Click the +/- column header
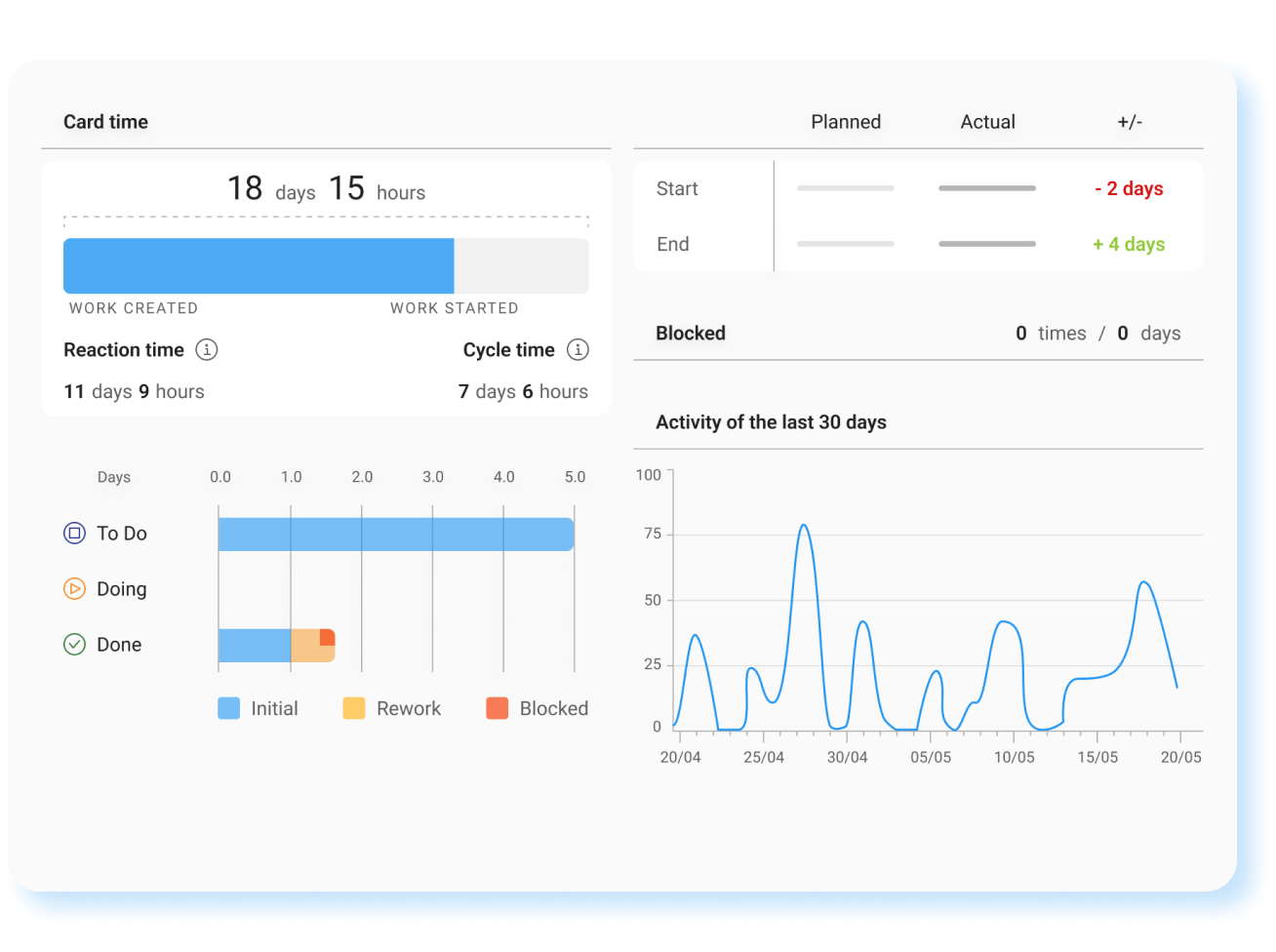Viewport: 1276px width, 952px height. coord(1130,122)
